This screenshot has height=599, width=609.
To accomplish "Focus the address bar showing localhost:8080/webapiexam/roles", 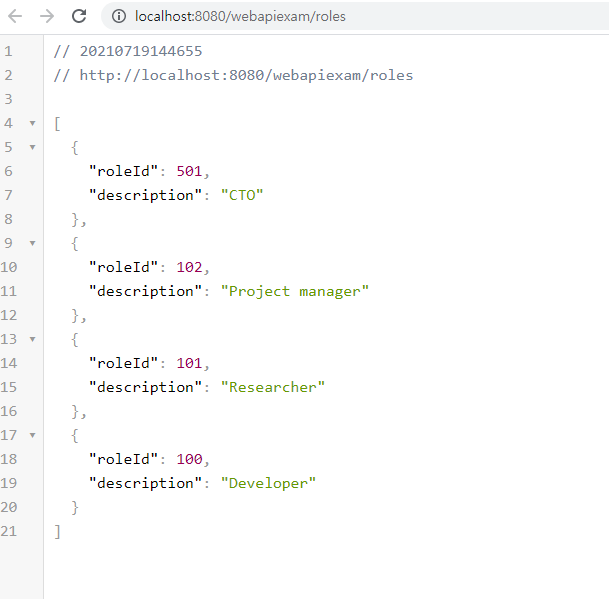I will (x=355, y=16).
